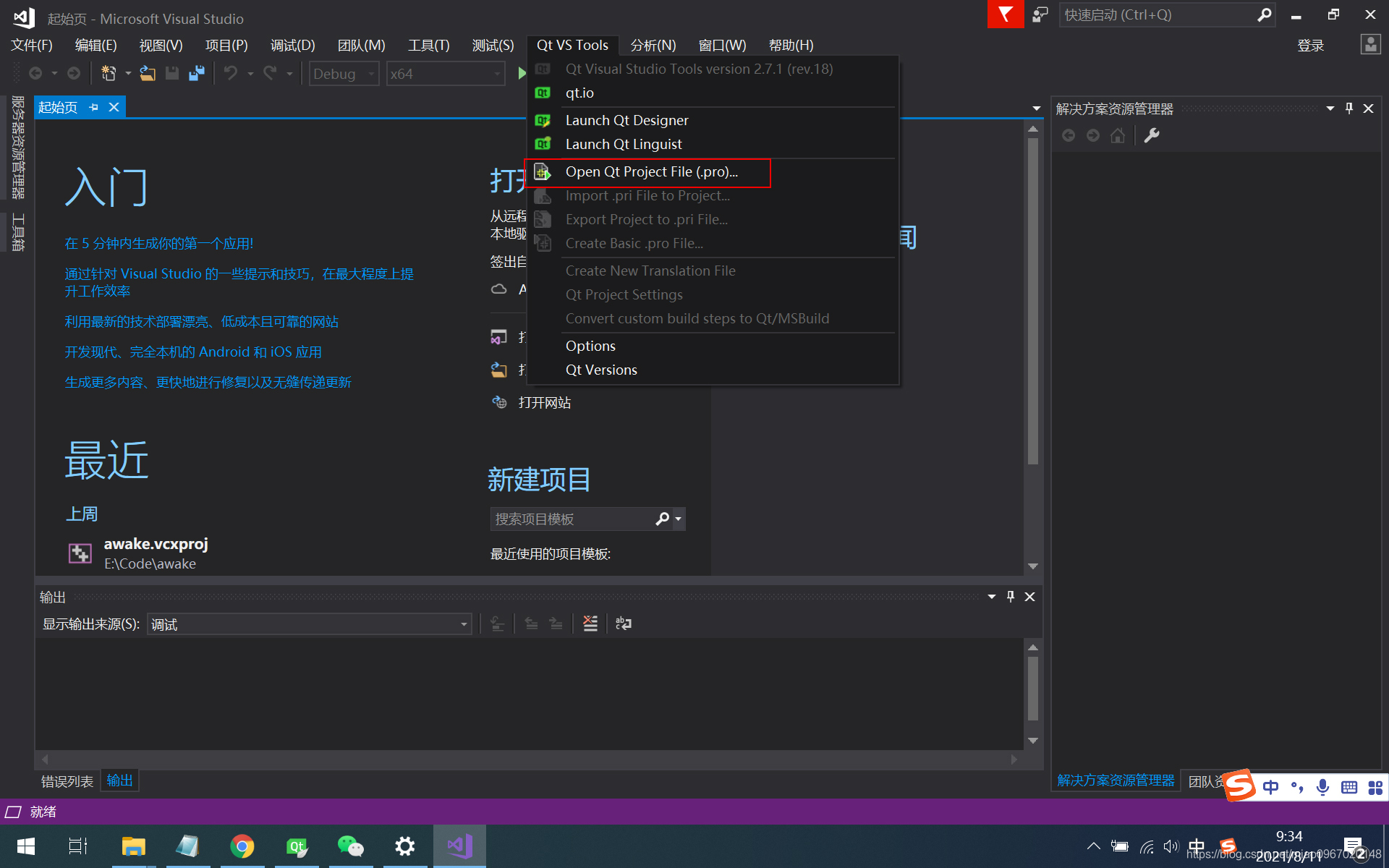1389x868 pixels.
Task: Toggle pin on Solution Explorer panel
Action: pos(1349,109)
